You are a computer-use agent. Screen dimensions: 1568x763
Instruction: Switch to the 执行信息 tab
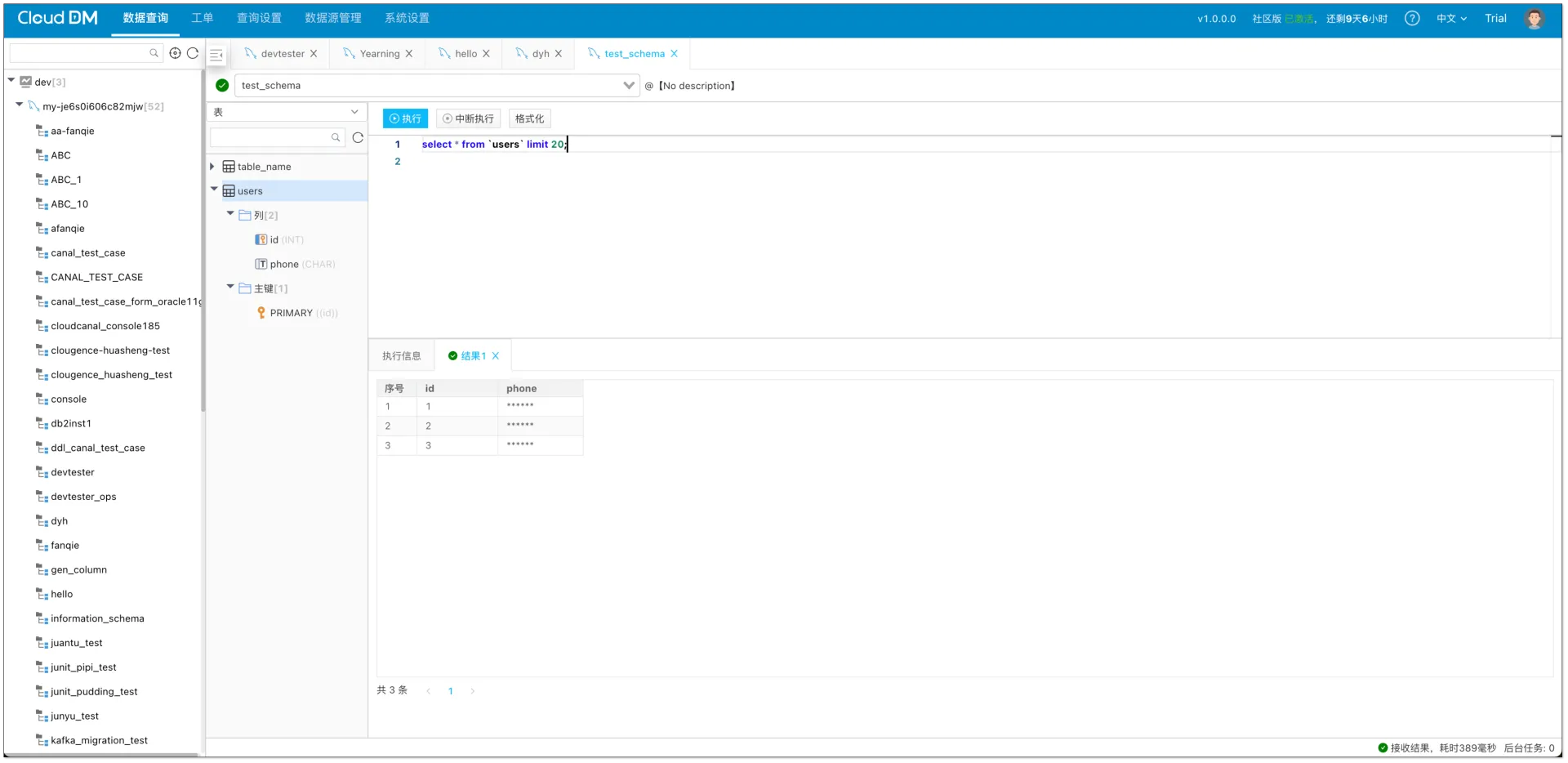[x=402, y=356]
